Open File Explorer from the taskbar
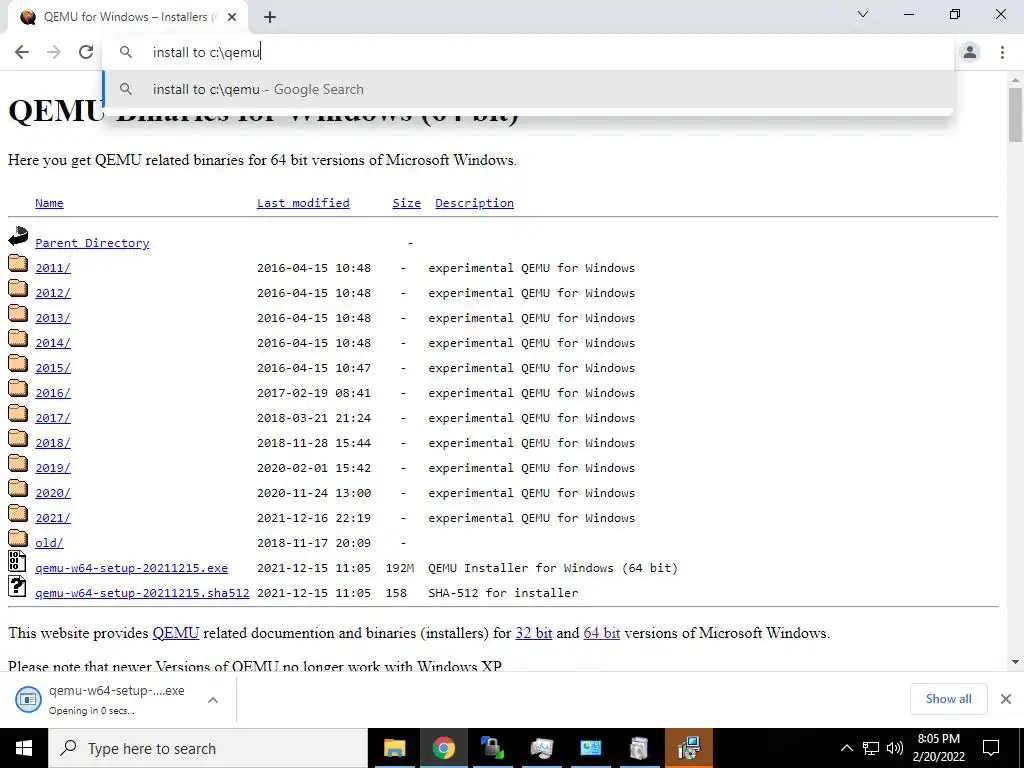The width and height of the screenshot is (1024, 768). tap(394, 748)
